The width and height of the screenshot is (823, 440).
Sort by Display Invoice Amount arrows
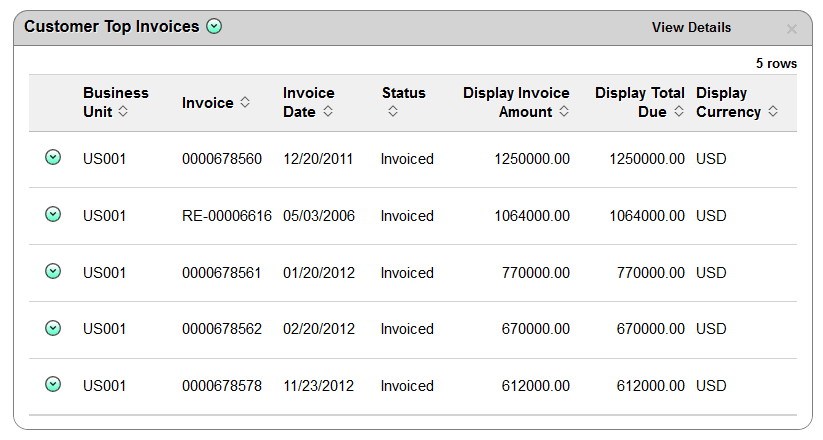[x=564, y=111]
